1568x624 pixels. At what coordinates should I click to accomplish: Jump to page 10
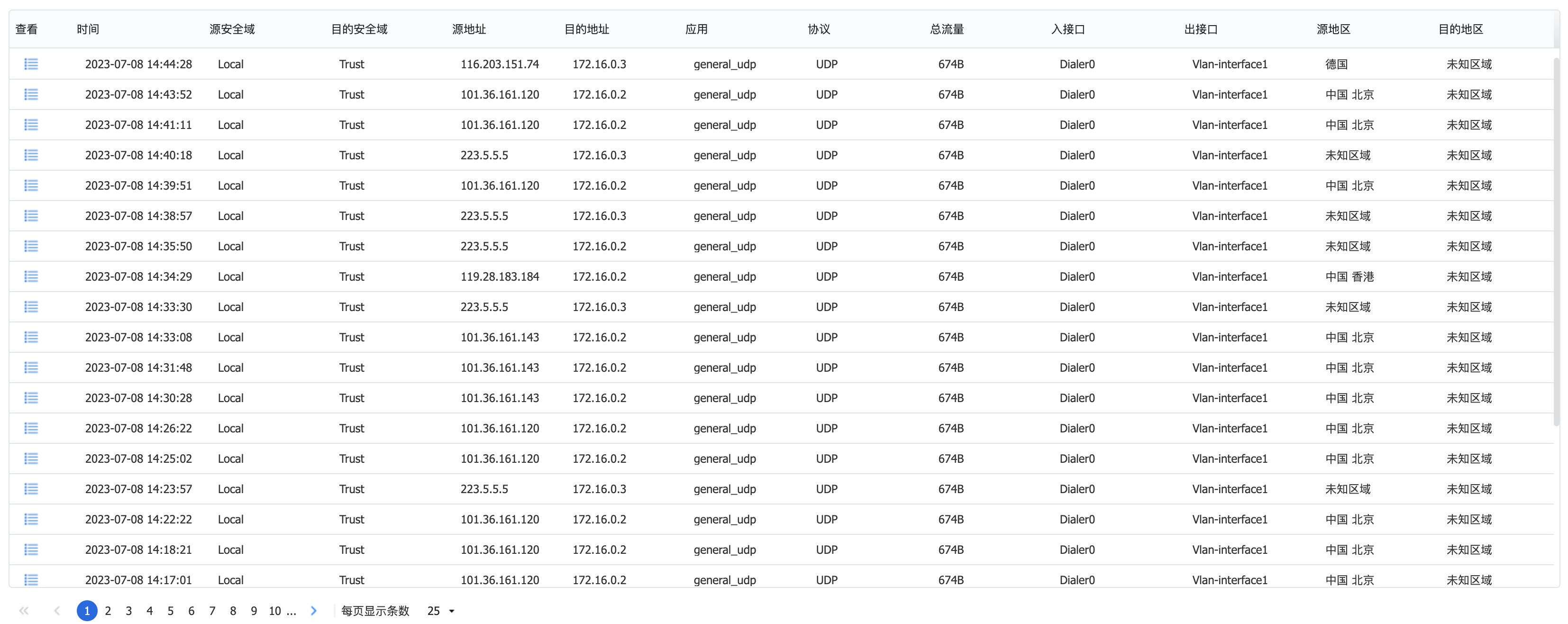[275, 611]
